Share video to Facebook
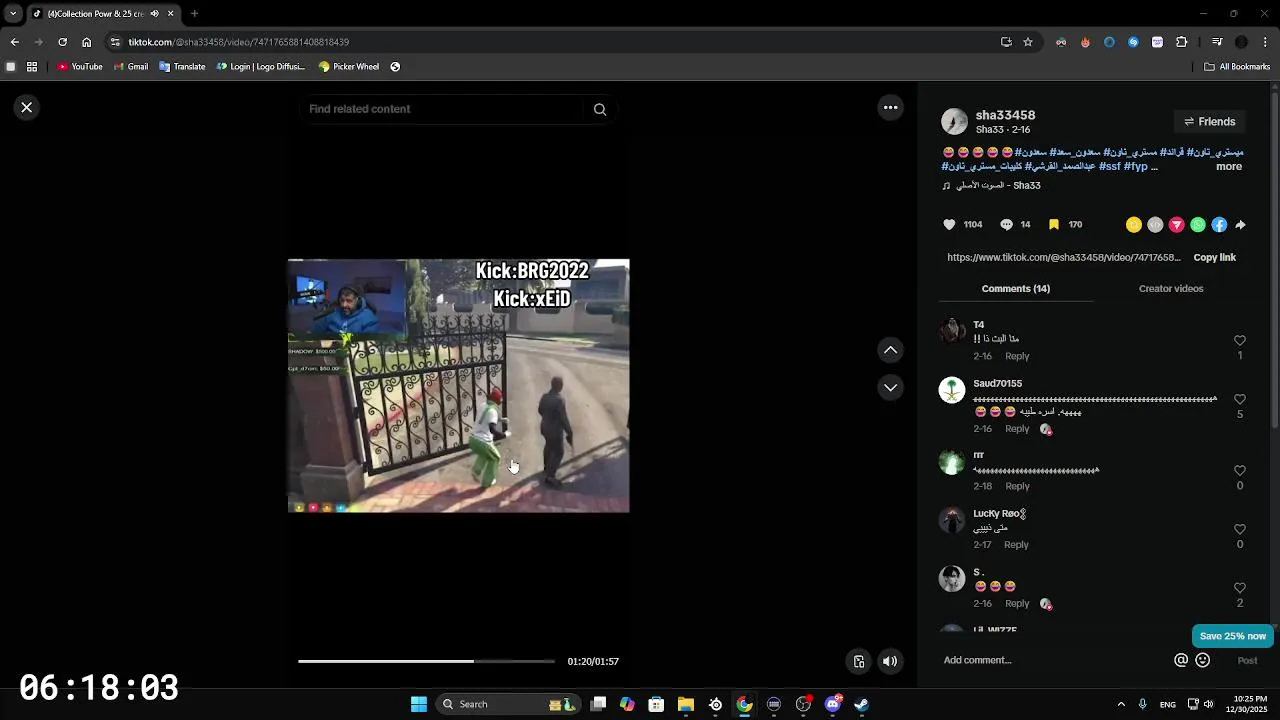 1219,225
